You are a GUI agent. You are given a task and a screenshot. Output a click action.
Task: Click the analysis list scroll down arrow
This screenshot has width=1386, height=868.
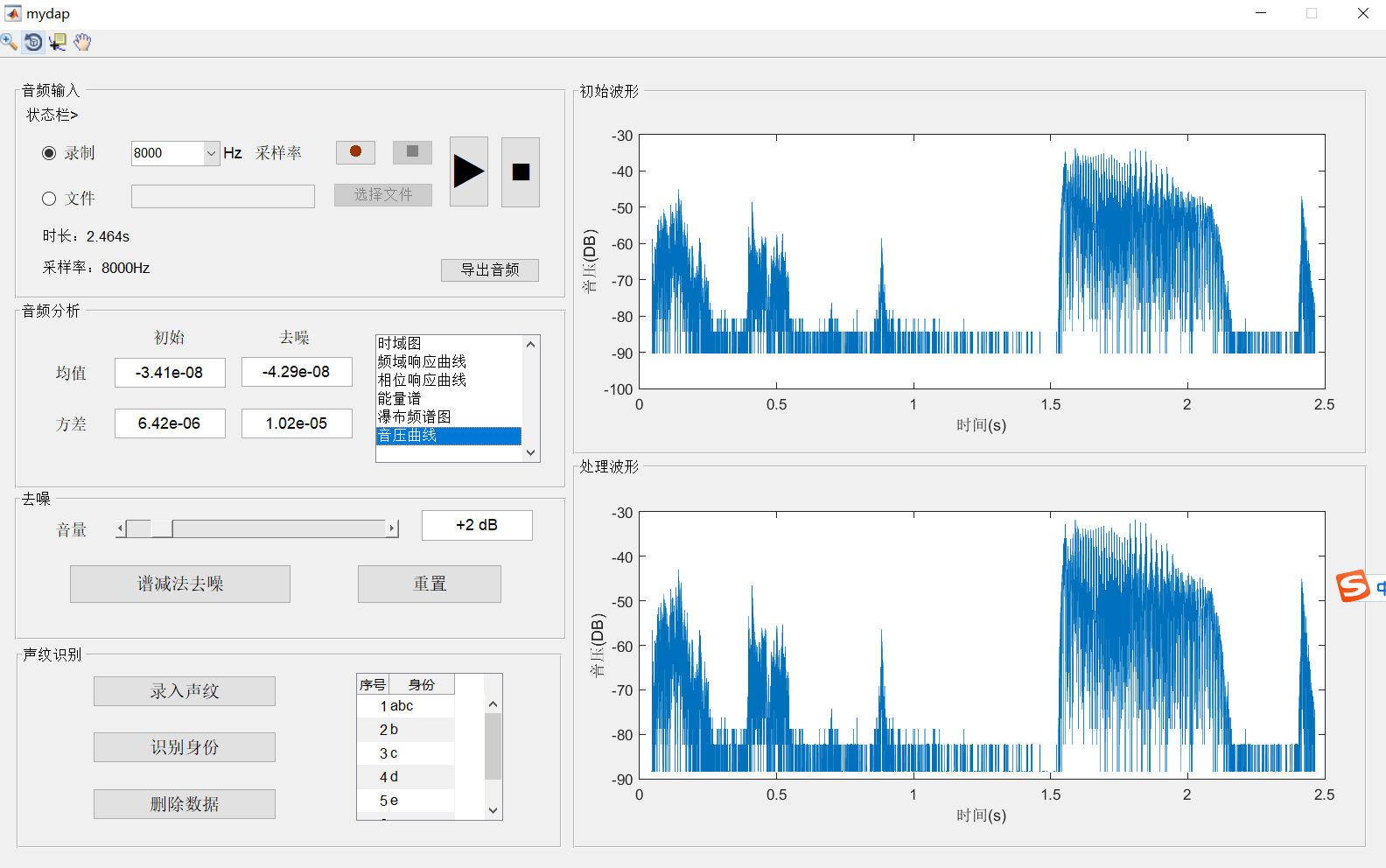pos(530,452)
